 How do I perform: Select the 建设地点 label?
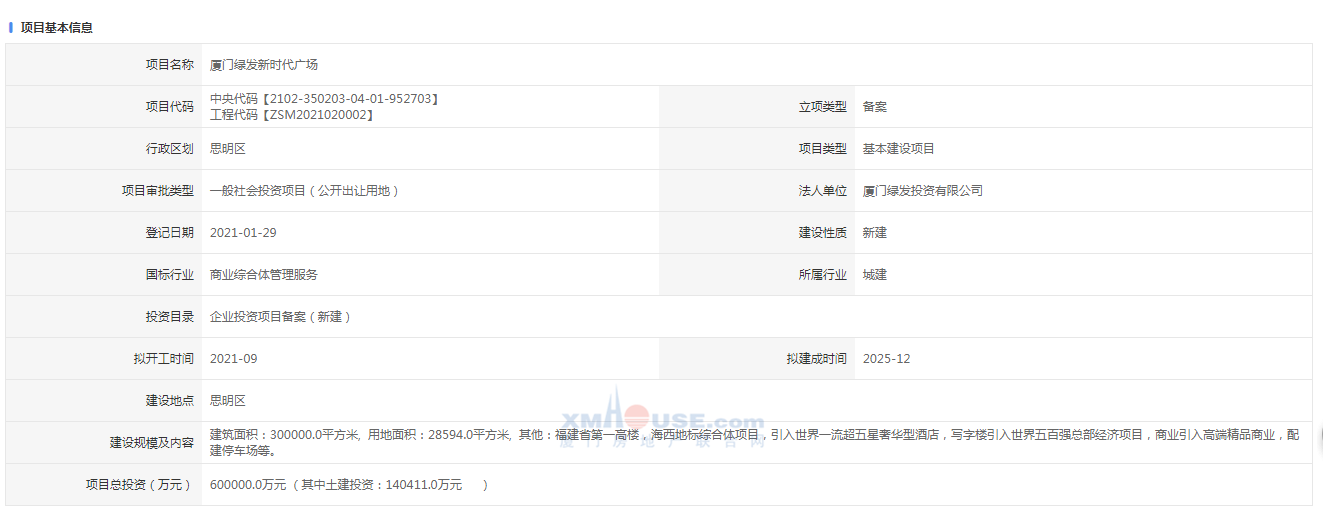(170, 400)
